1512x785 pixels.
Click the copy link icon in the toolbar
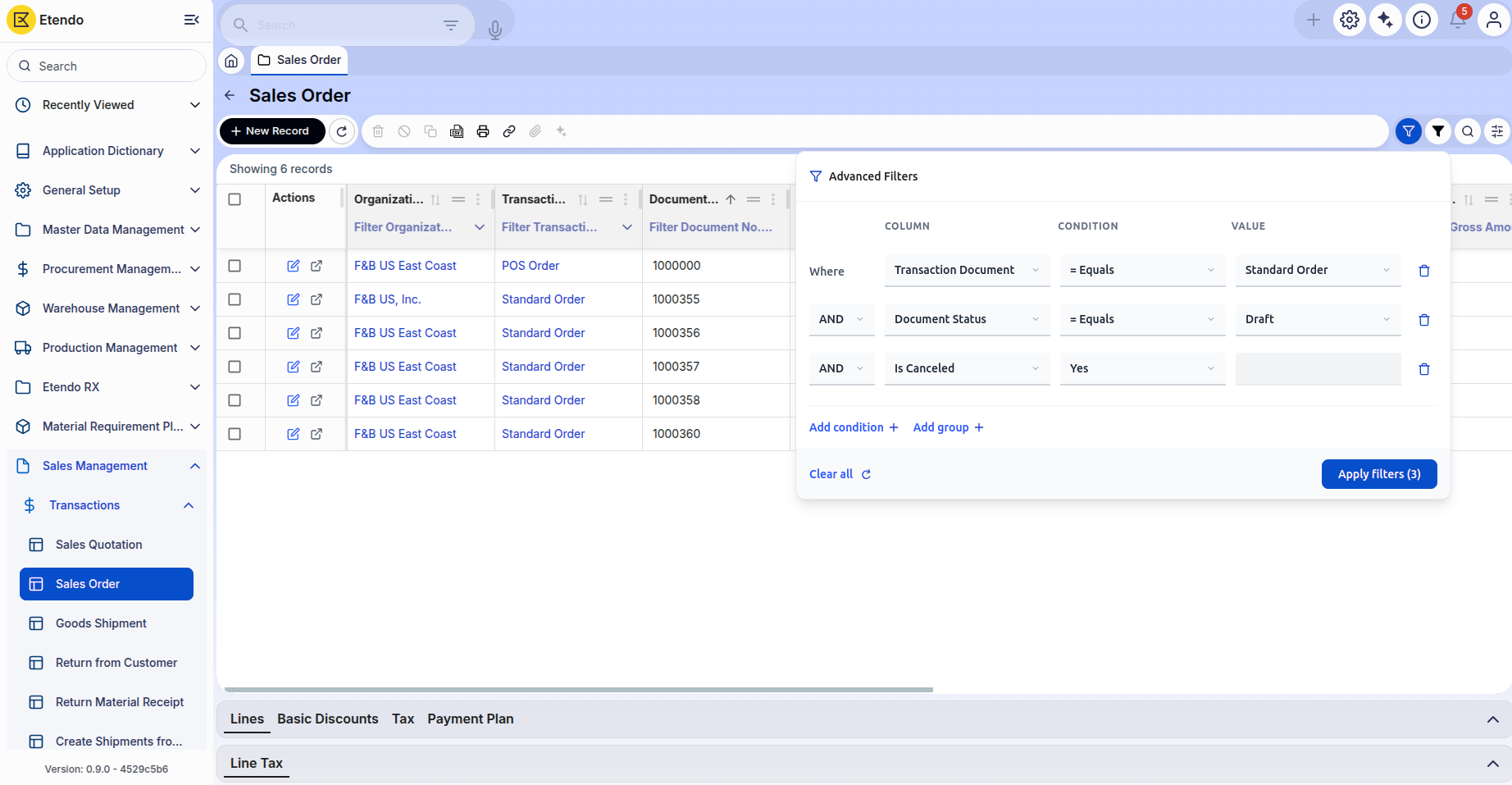[x=509, y=131]
